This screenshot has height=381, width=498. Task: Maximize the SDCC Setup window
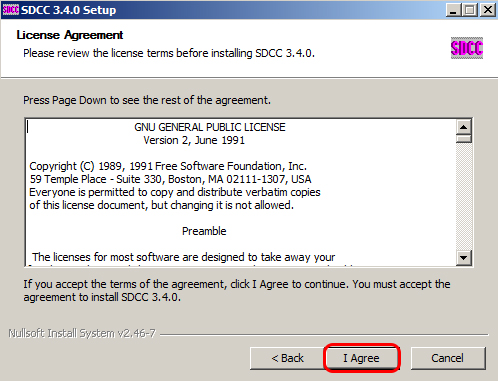[x=470, y=10]
